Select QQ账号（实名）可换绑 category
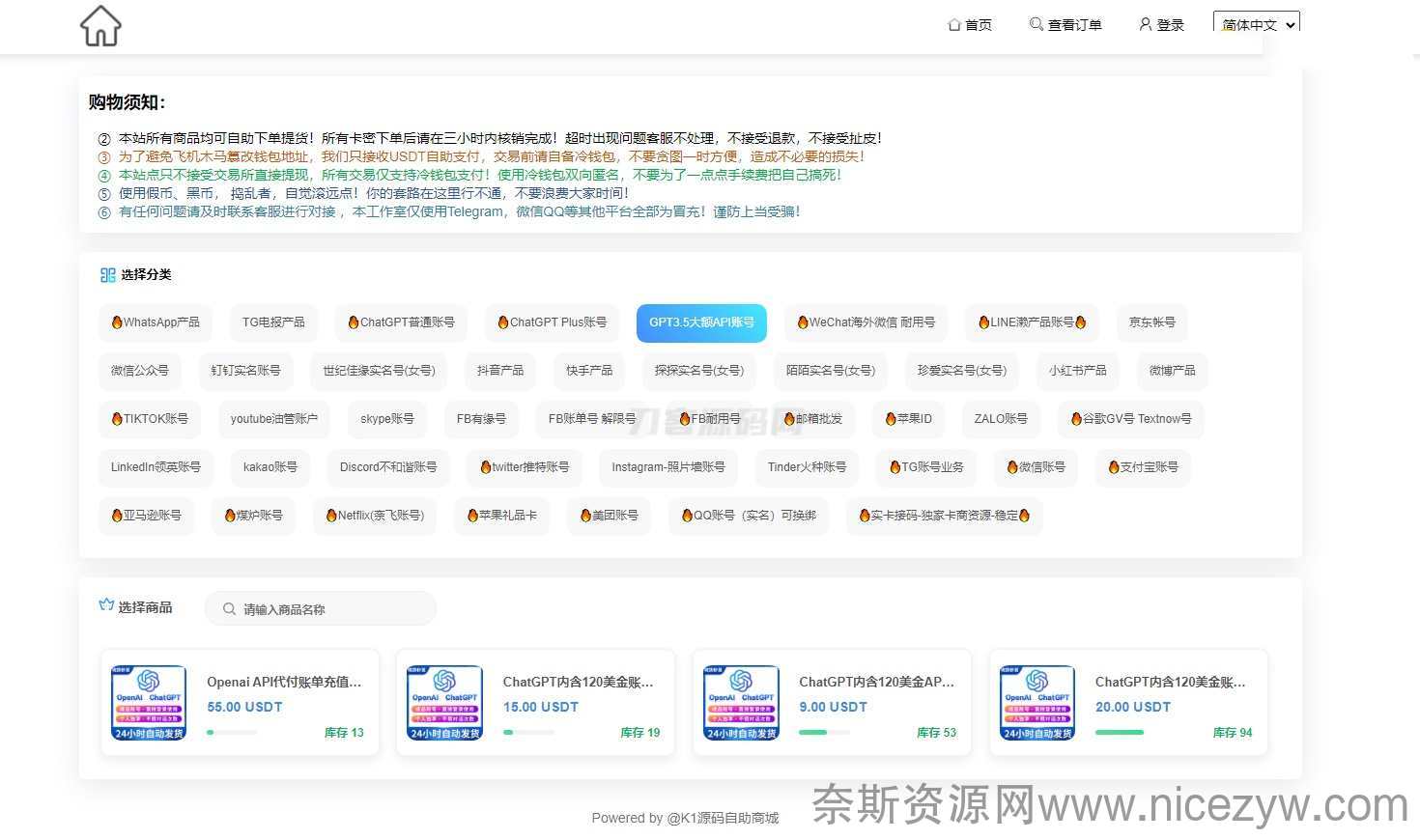The image size is (1420, 840). (749, 516)
